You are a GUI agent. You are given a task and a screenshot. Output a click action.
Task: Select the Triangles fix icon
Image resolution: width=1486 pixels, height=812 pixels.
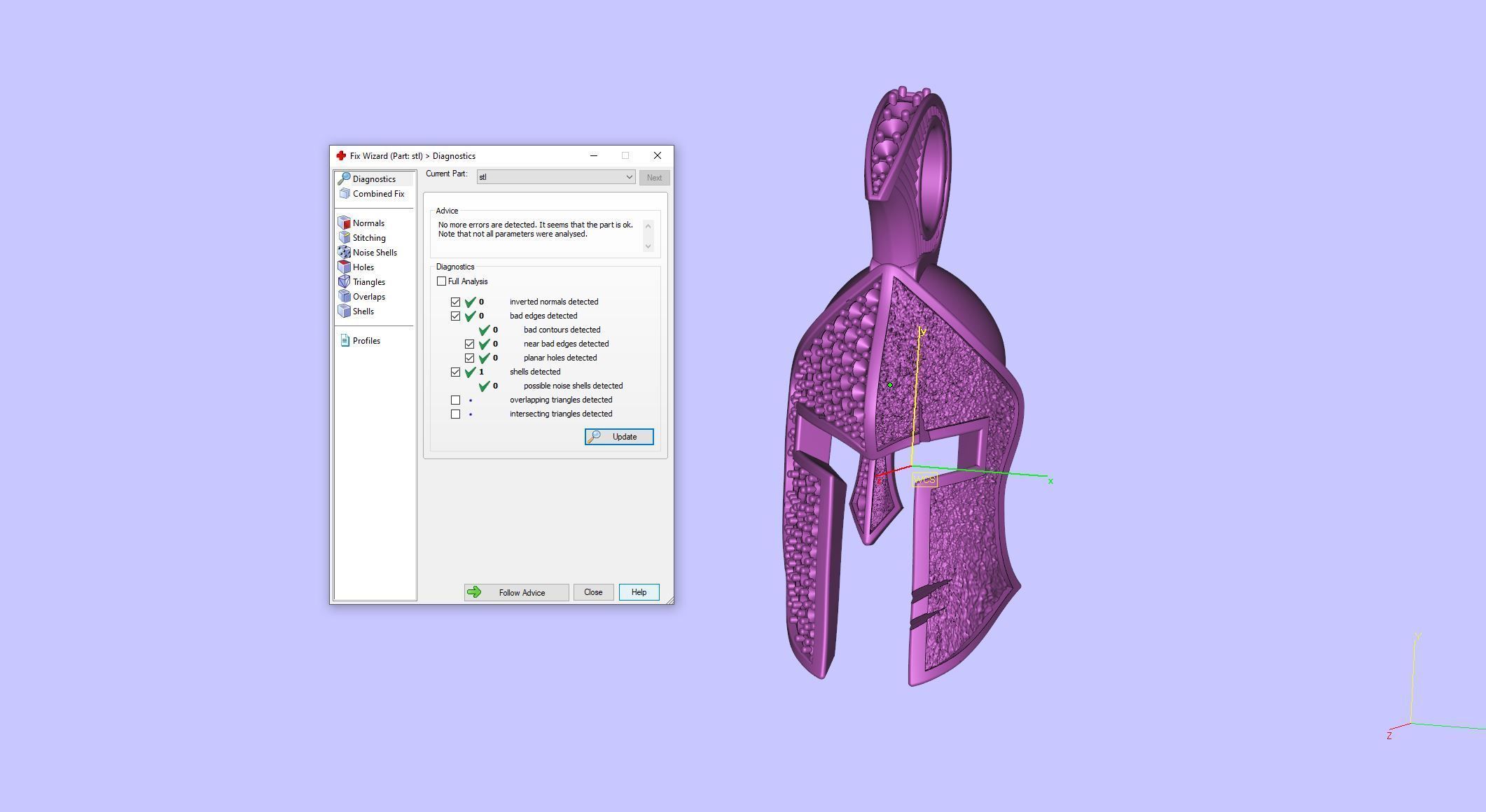(345, 282)
